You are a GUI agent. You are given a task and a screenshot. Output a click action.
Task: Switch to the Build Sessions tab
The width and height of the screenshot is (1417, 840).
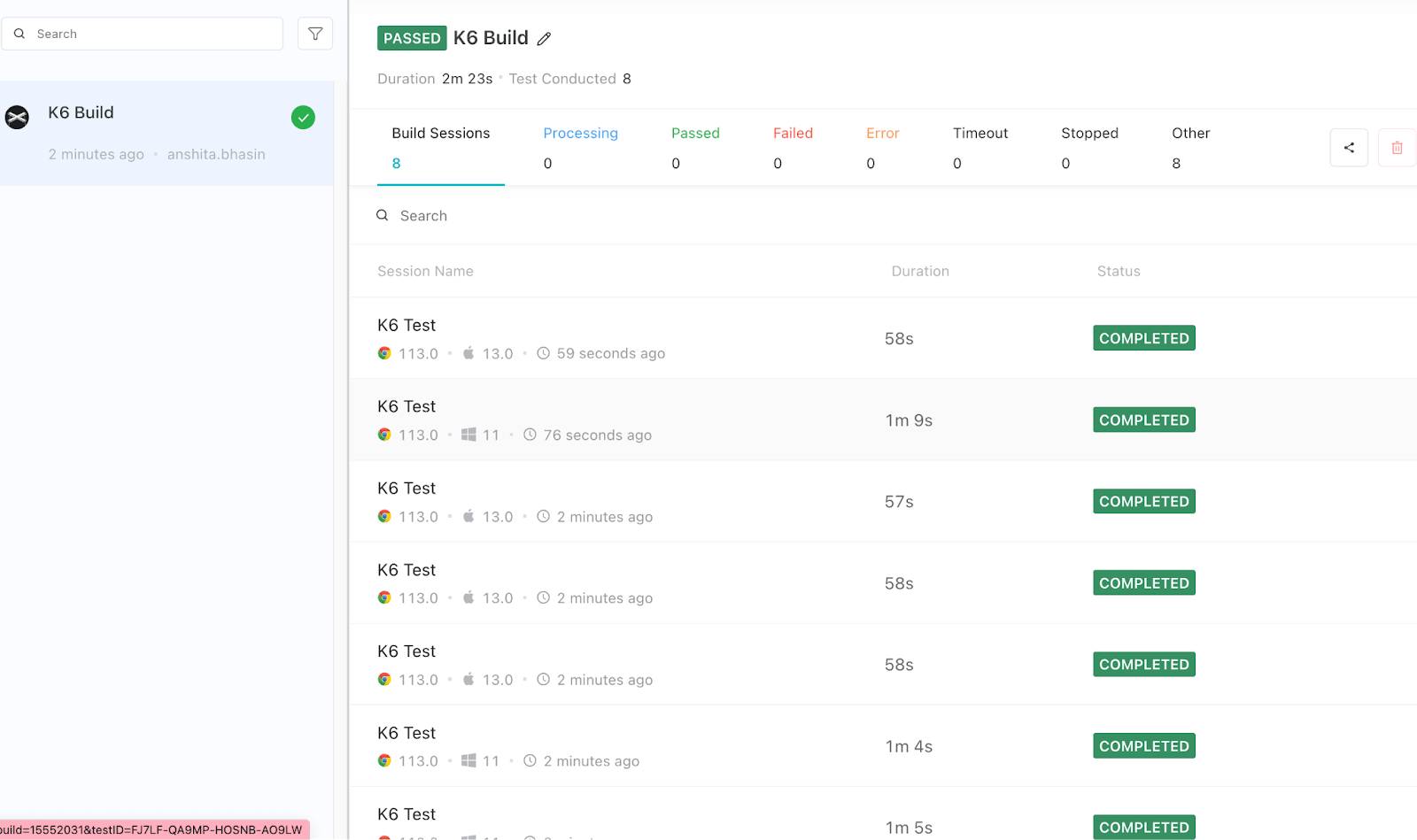(x=441, y=148)
